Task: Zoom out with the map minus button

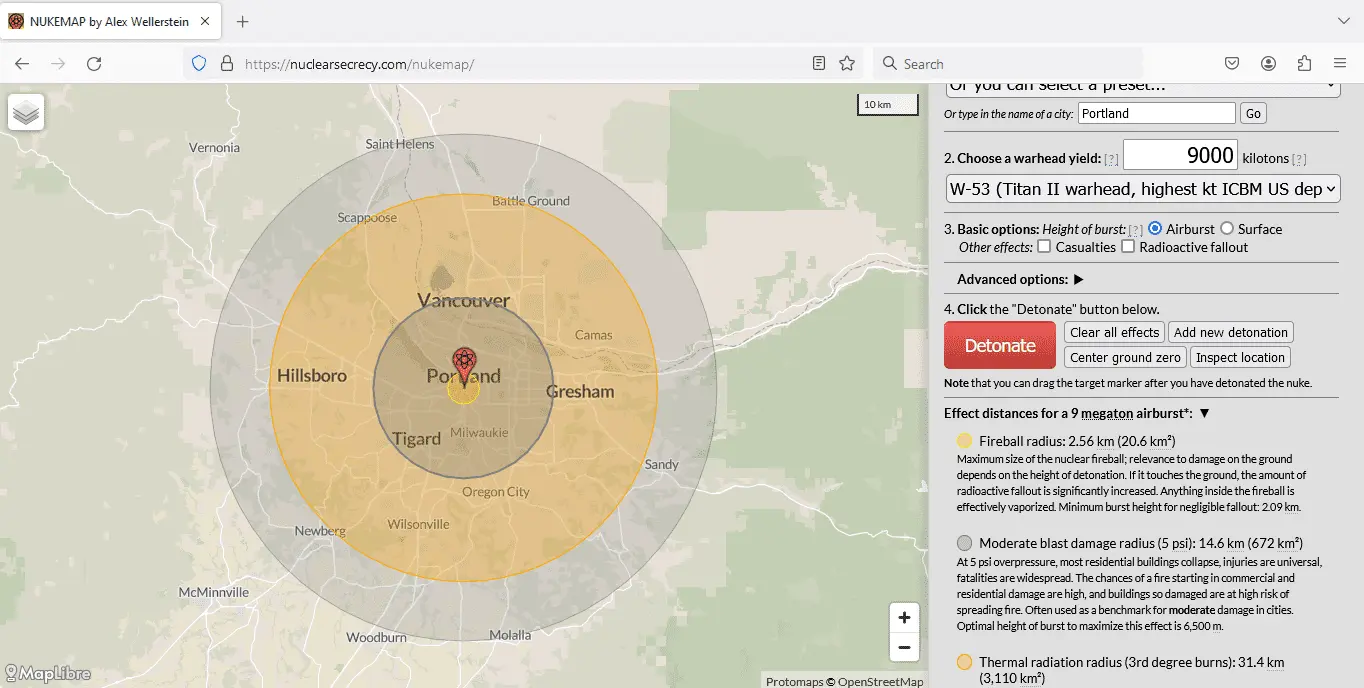Action: point(903,647)
